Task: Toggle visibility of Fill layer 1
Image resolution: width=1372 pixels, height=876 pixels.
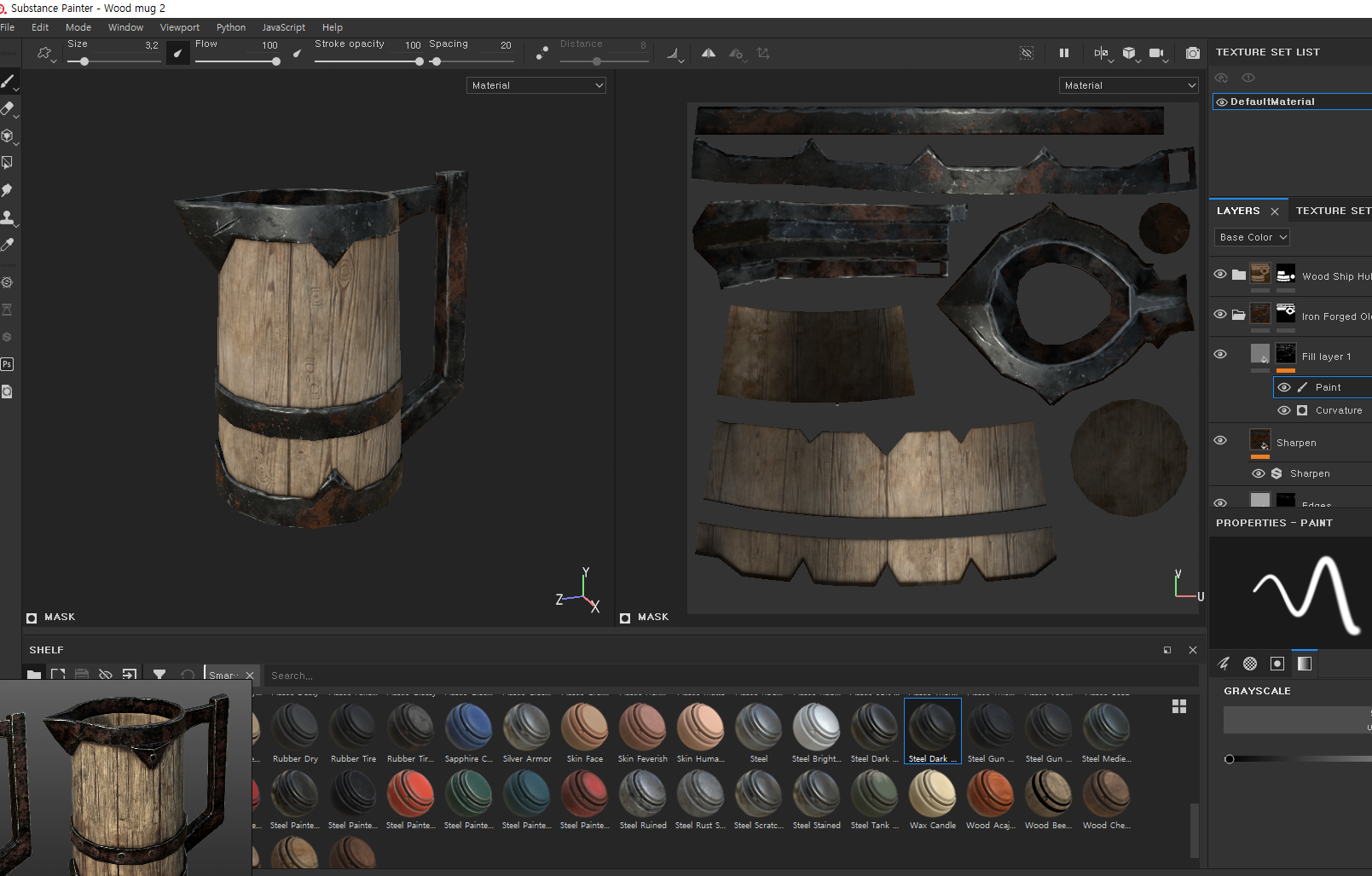Action: click(x=1220, y=354)
